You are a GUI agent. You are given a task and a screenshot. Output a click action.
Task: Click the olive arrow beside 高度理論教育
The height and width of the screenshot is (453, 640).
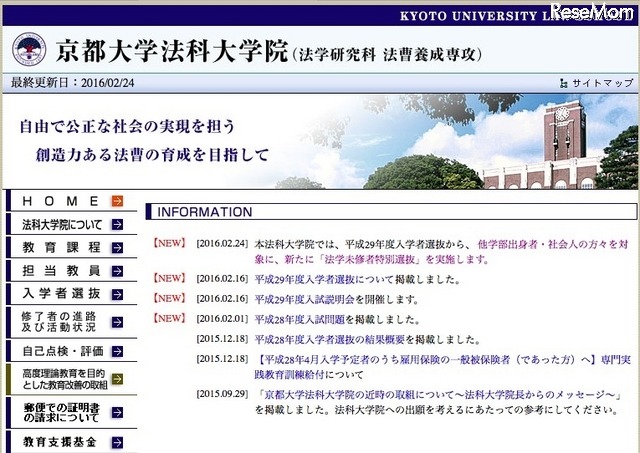pyautogui.click(x=117, y=379)
